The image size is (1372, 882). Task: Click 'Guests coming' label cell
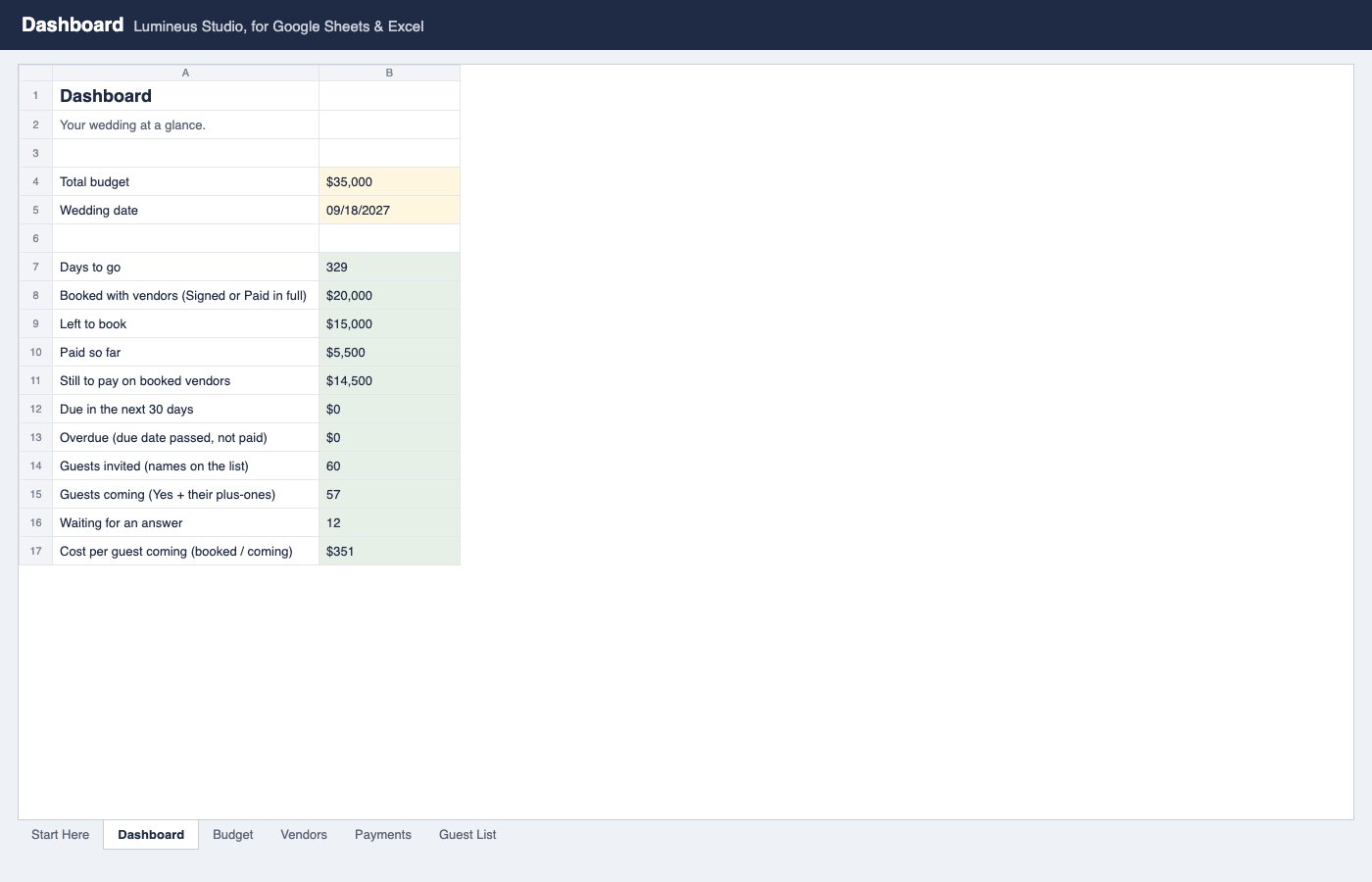click(185, 494)
